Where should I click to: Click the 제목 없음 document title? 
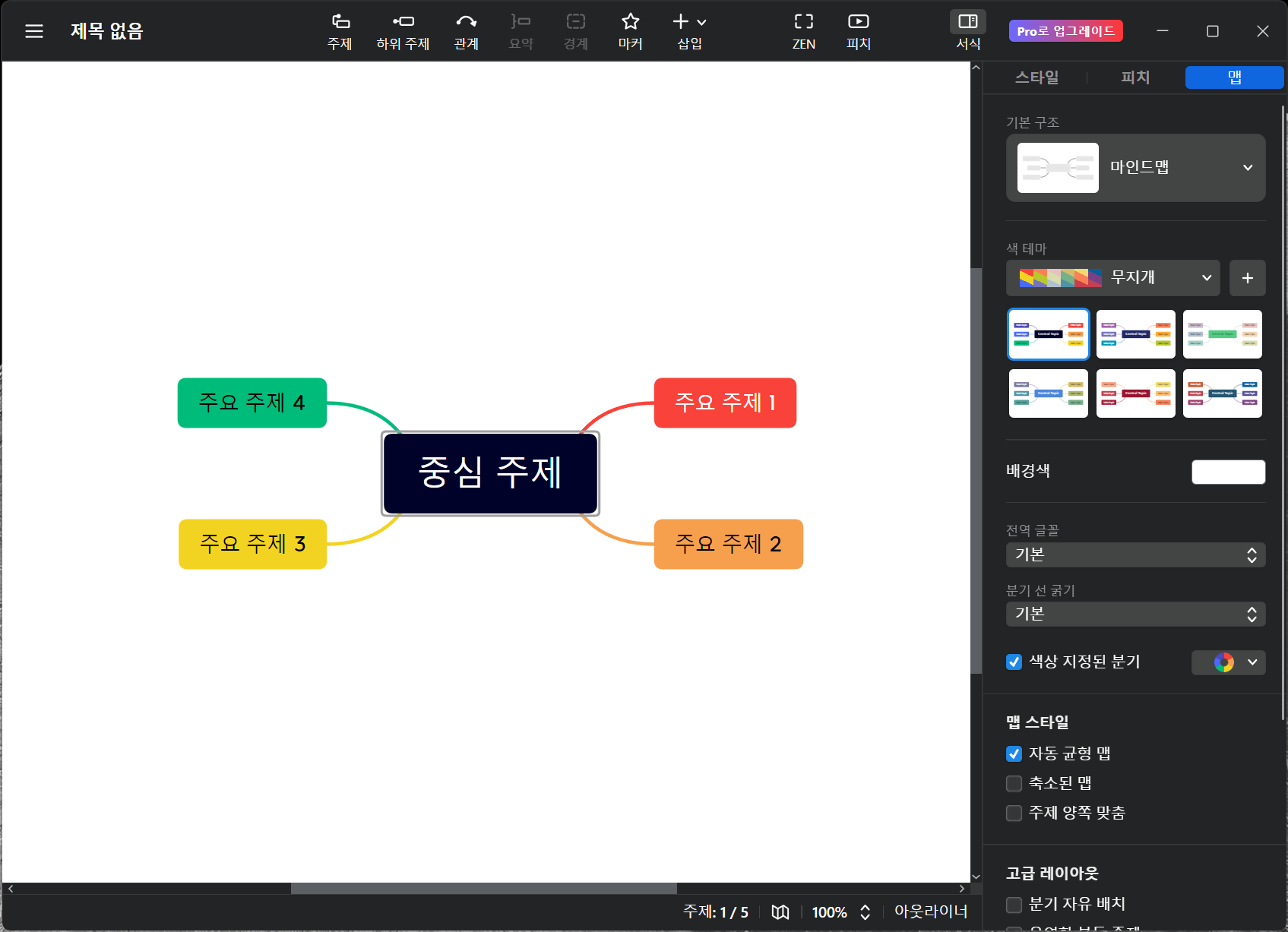[106, 31]
